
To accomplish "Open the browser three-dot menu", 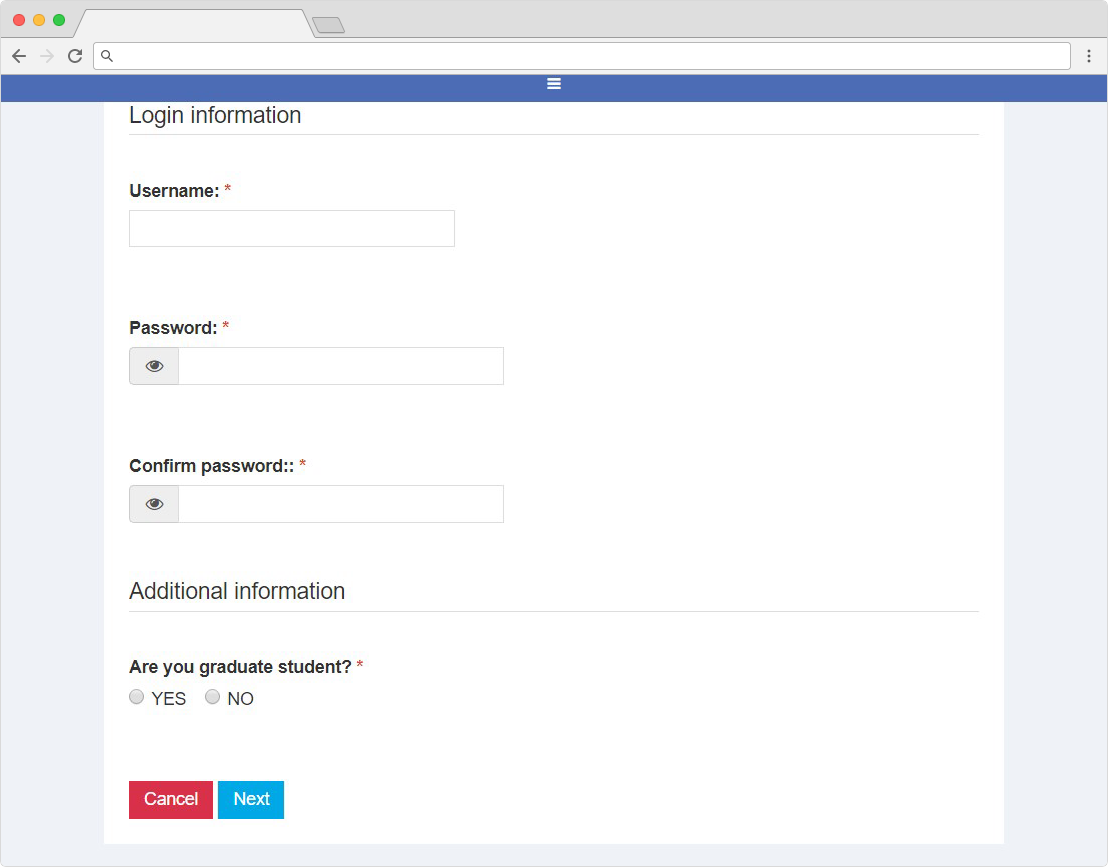I will [1089, 56].
